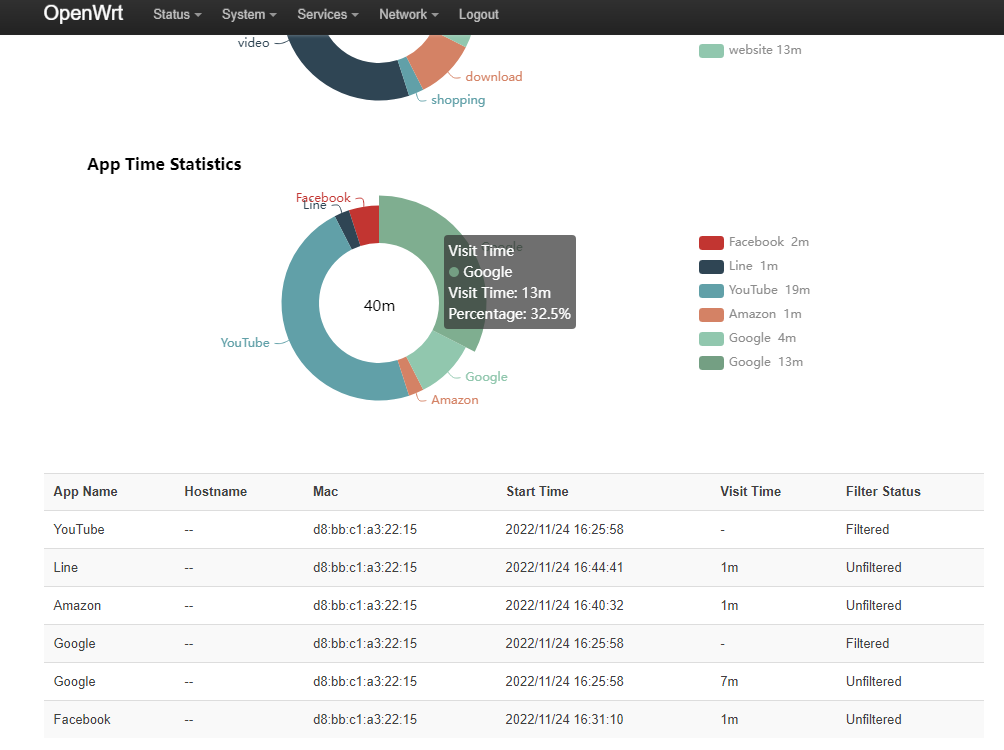1004x750 pixels.
Task: Toggle the Google 4m legend entry
Action: pos(747,338)
